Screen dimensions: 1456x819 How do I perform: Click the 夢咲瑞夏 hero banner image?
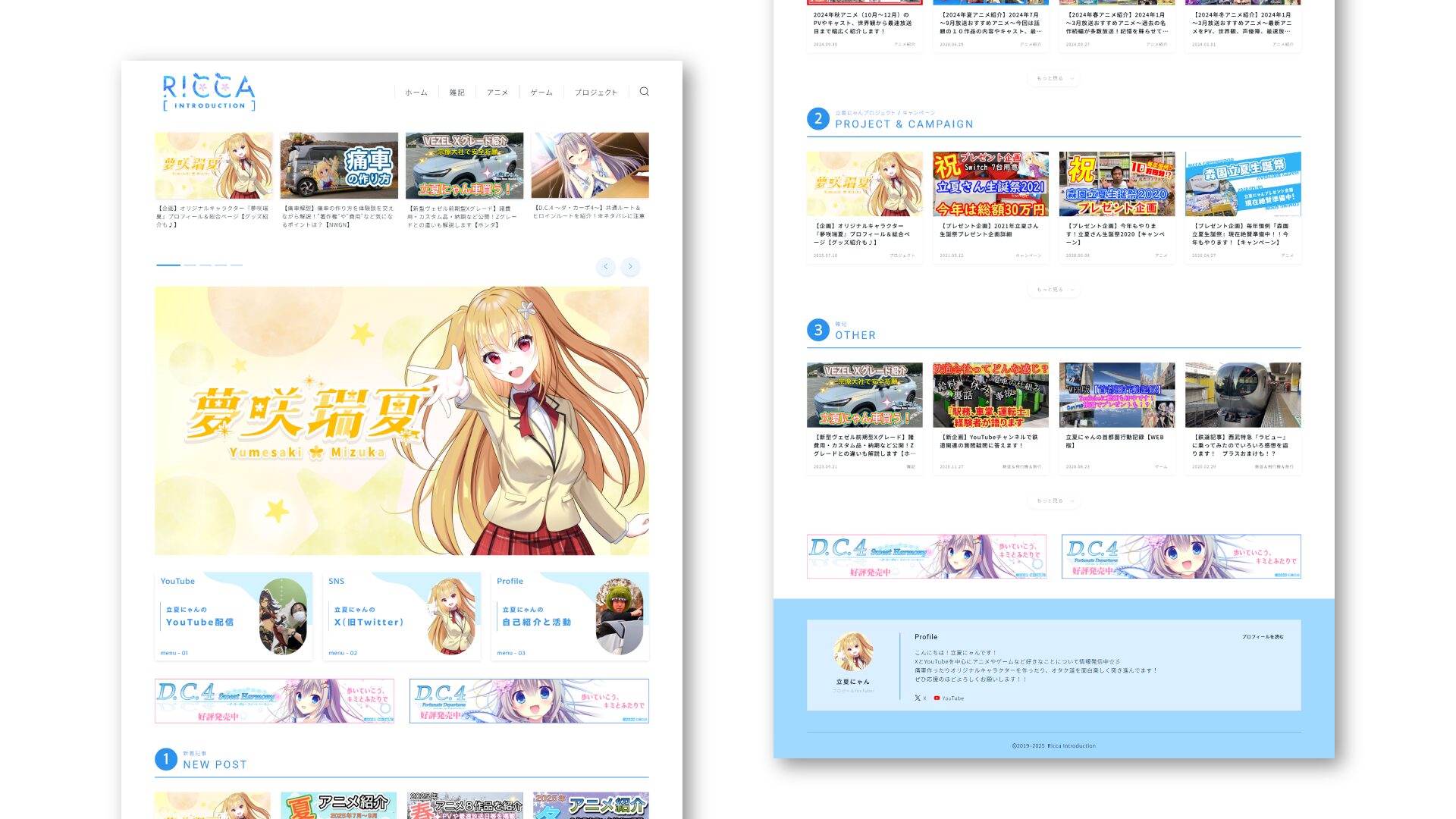(x=402, y=421)
